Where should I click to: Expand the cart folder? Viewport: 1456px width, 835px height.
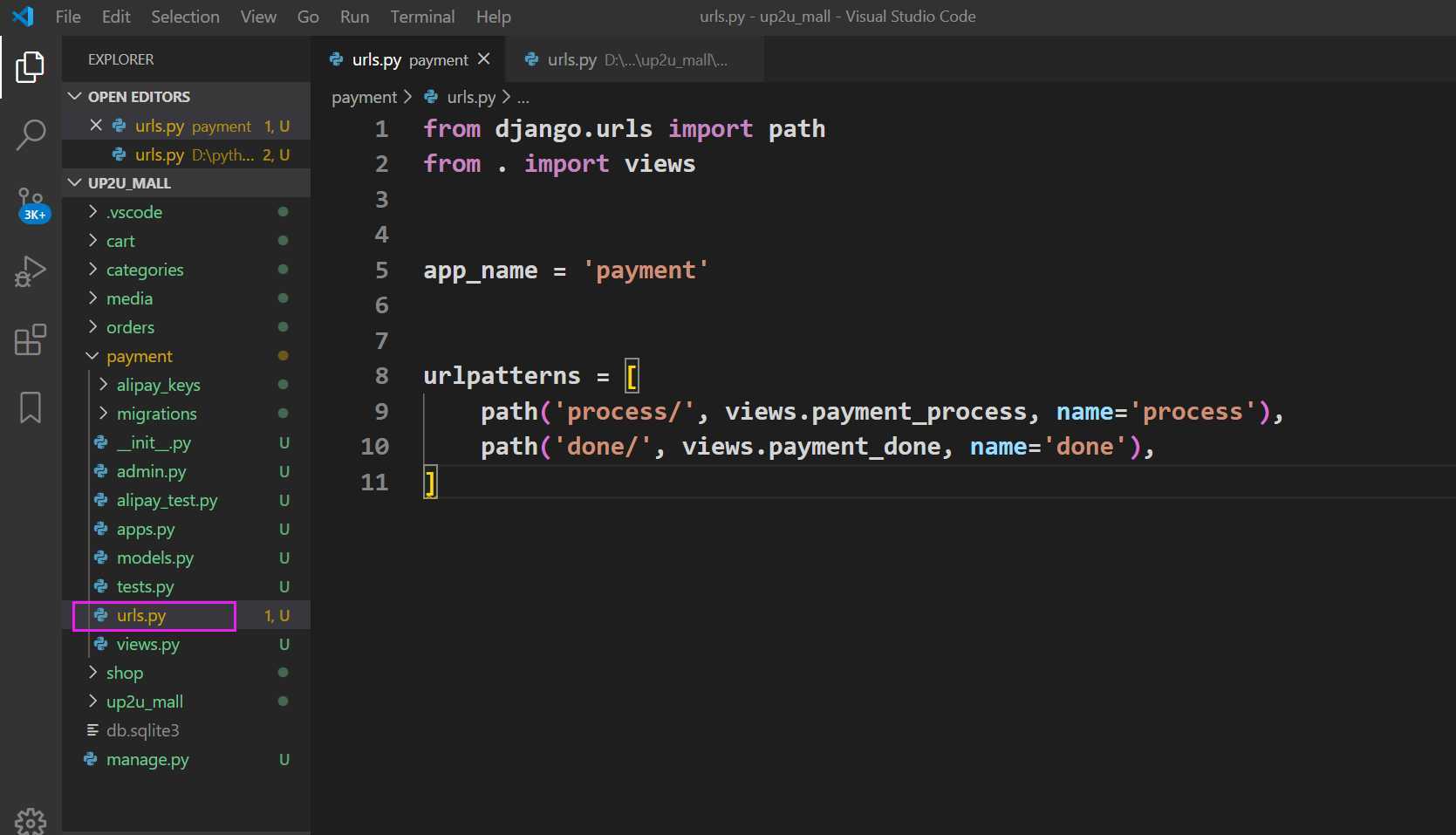click(x=186, y=241)
